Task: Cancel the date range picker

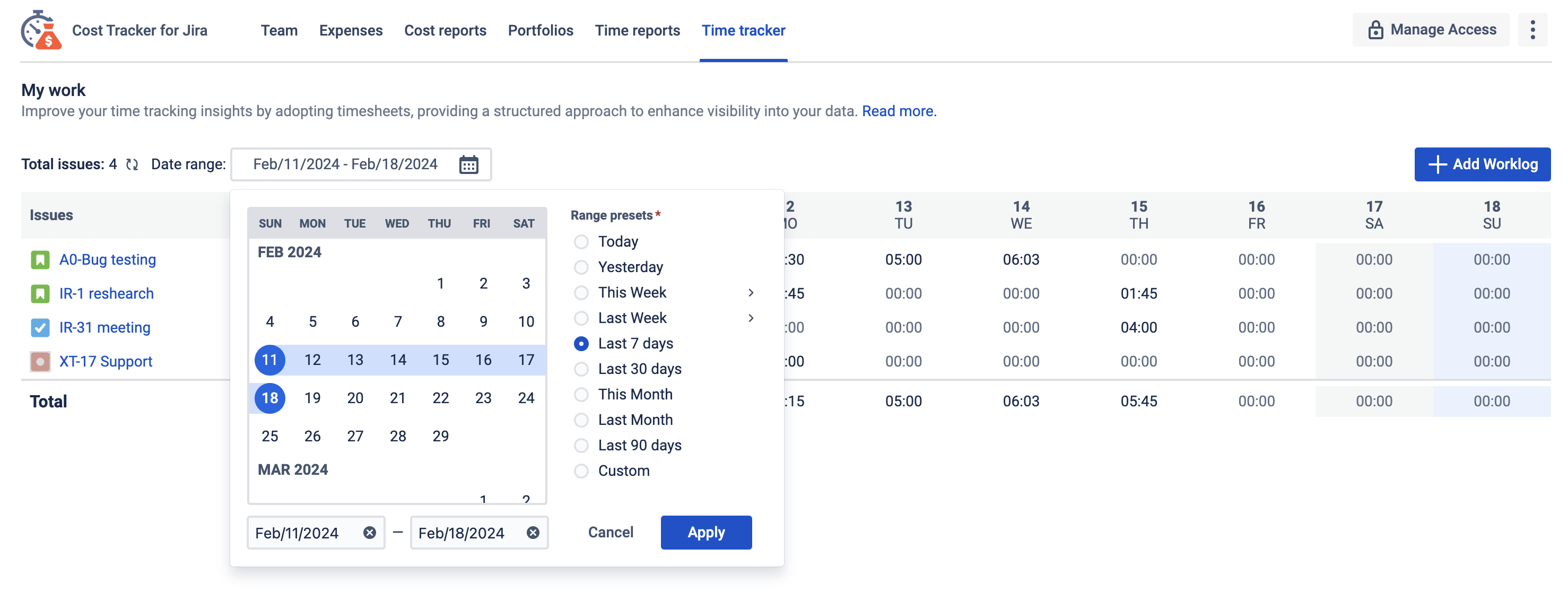Action: pyautogui.click(x=611, y=533)
